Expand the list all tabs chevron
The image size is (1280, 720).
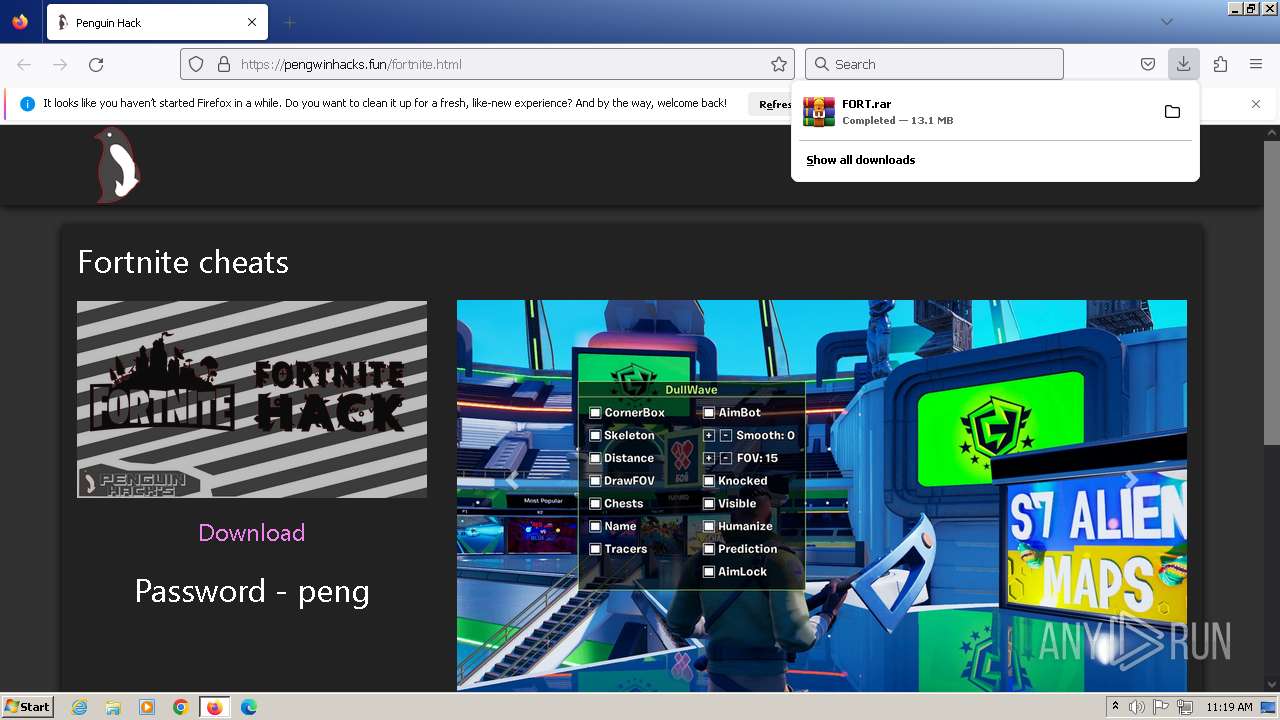1167,22
